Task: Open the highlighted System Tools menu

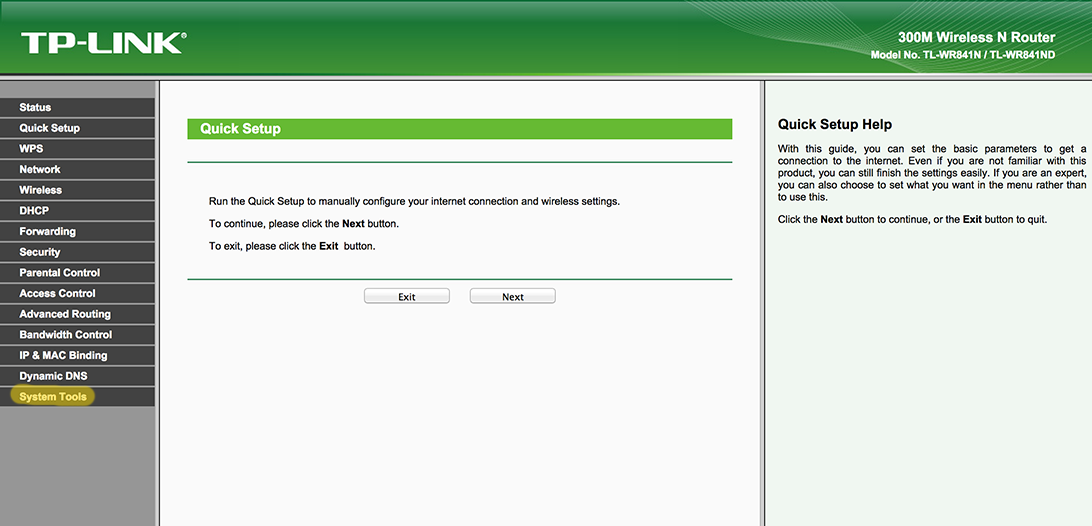Action: (x=53, y=397)
